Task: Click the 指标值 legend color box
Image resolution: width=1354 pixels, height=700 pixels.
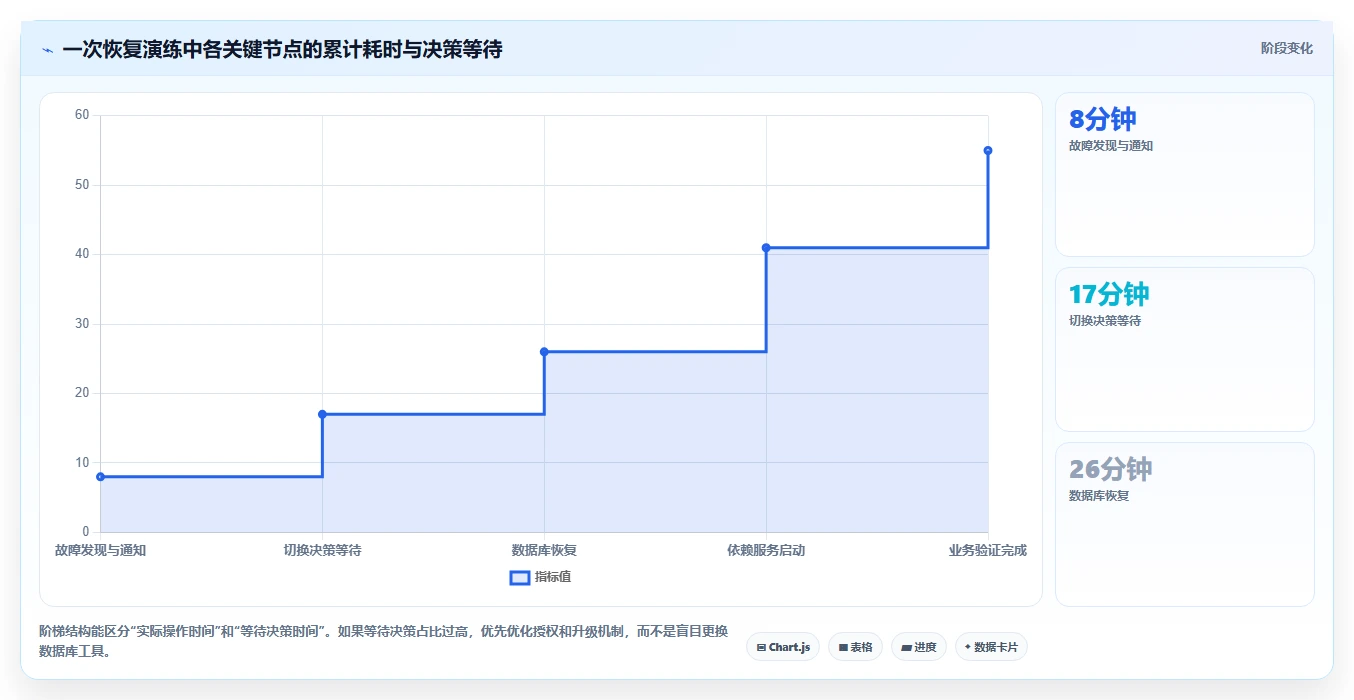Action: click(x=520, y=577)
